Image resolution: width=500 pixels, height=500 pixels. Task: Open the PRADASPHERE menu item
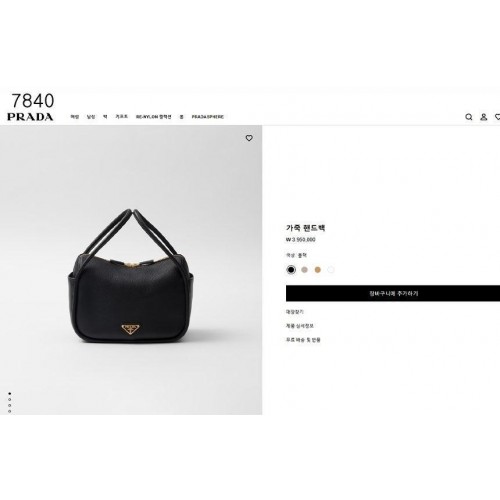coord(207,117)
